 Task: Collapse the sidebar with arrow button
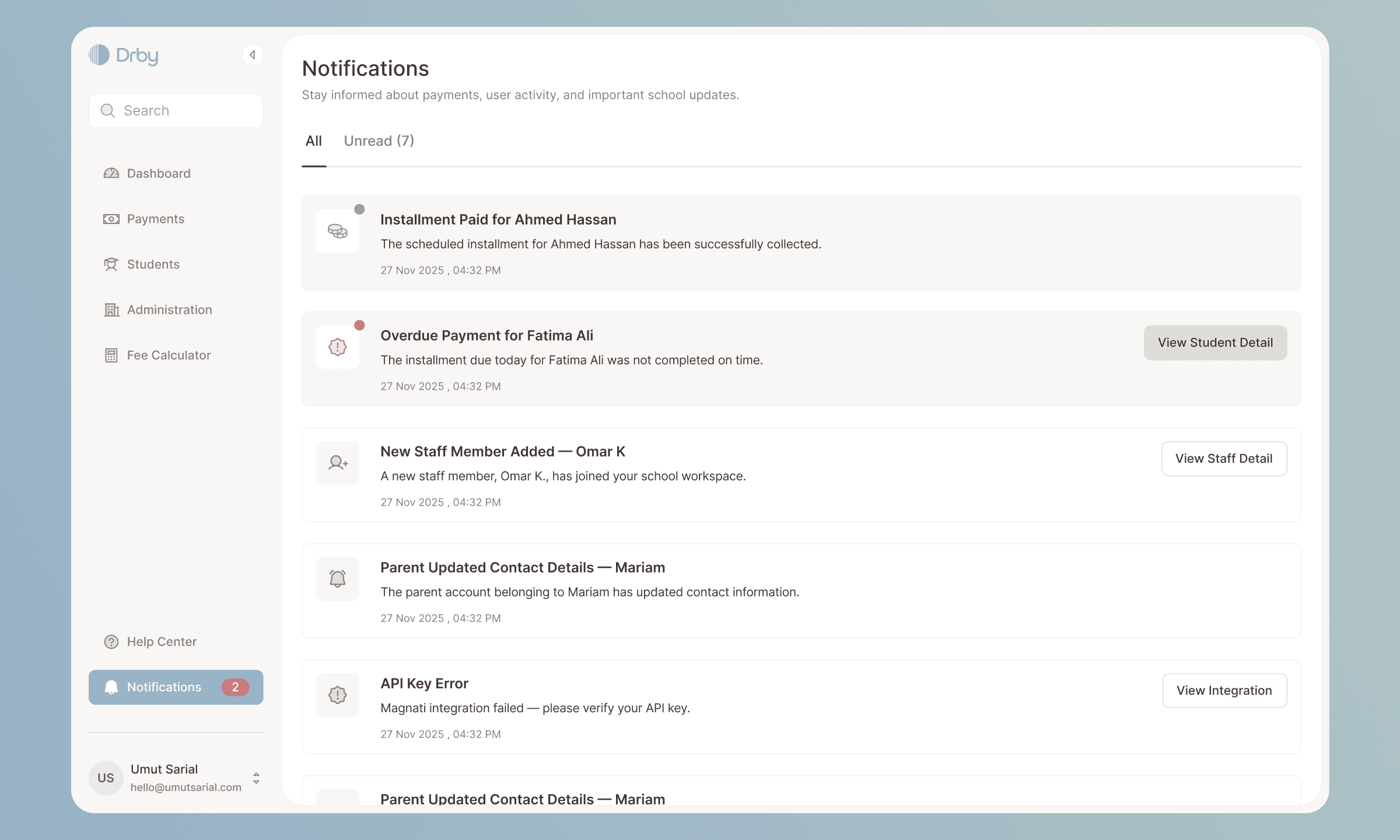click(x=252, y=55)
